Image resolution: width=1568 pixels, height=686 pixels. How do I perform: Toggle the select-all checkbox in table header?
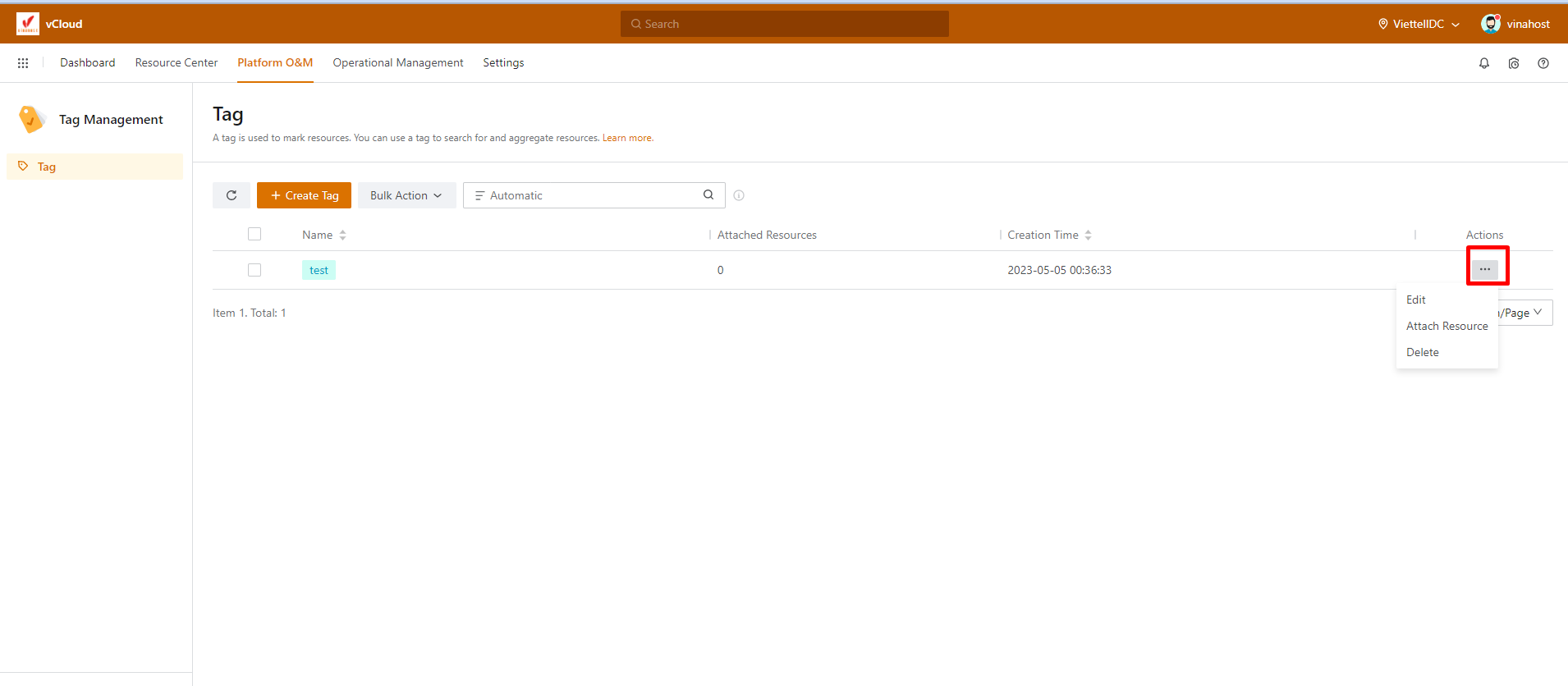[x=254, y=235]
